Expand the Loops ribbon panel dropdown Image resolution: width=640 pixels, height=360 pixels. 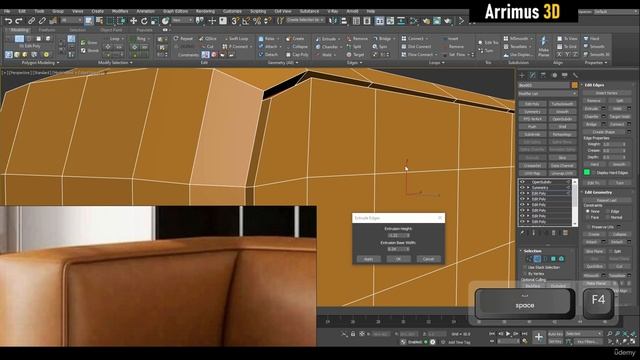[436, 62]
